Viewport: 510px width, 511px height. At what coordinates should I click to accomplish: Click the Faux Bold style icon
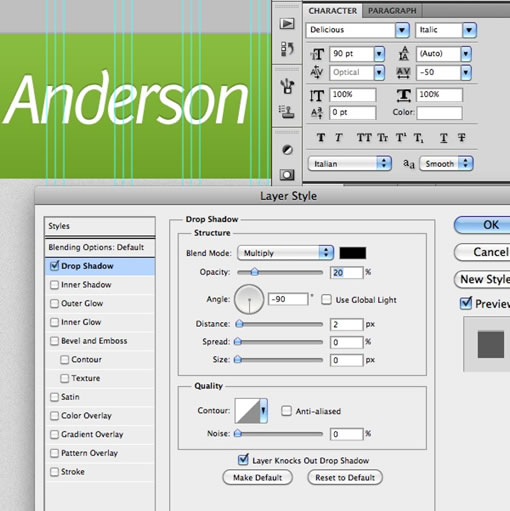321,137
